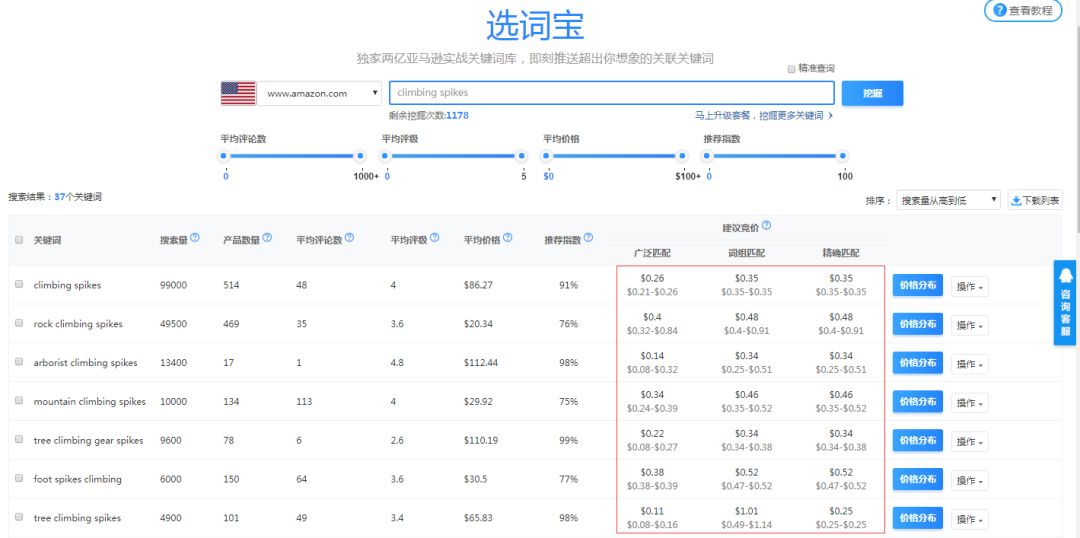Check the box for mountain climbing spikes
This screenshot has height=538, width=1080.
pyautogui.click(x=19, y=400)
